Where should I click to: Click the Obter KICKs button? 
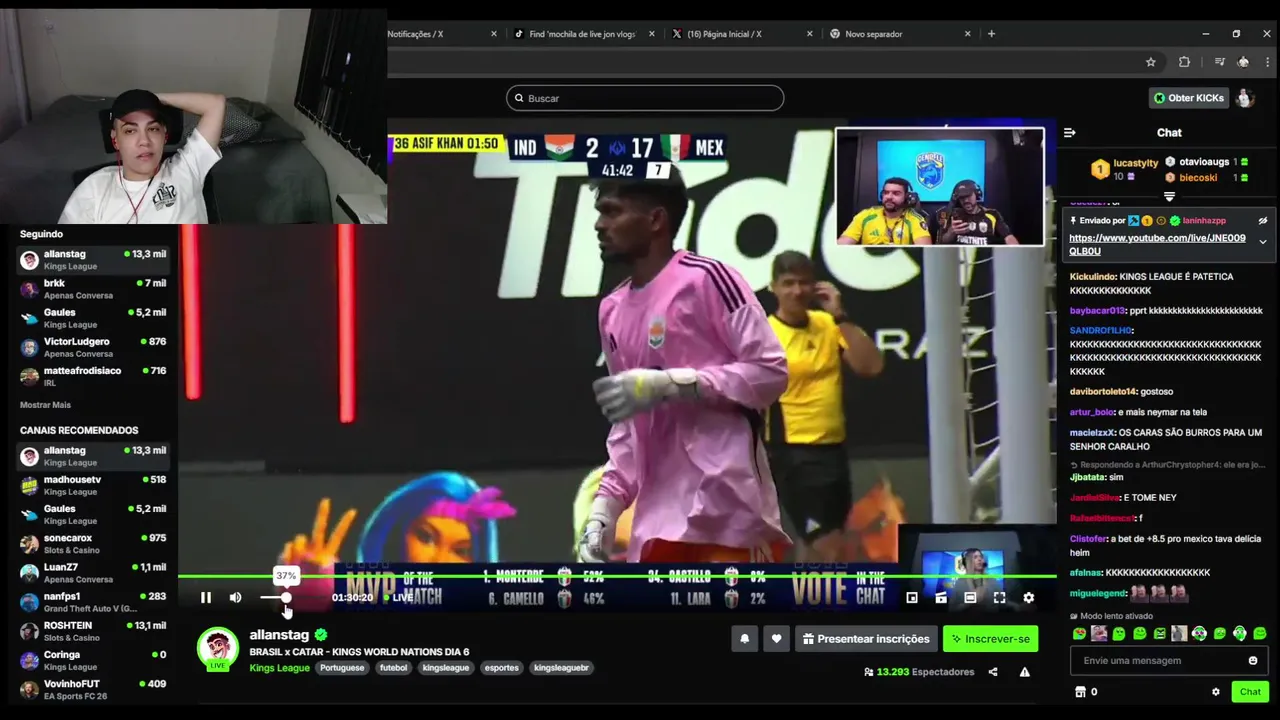point(1188,98)
